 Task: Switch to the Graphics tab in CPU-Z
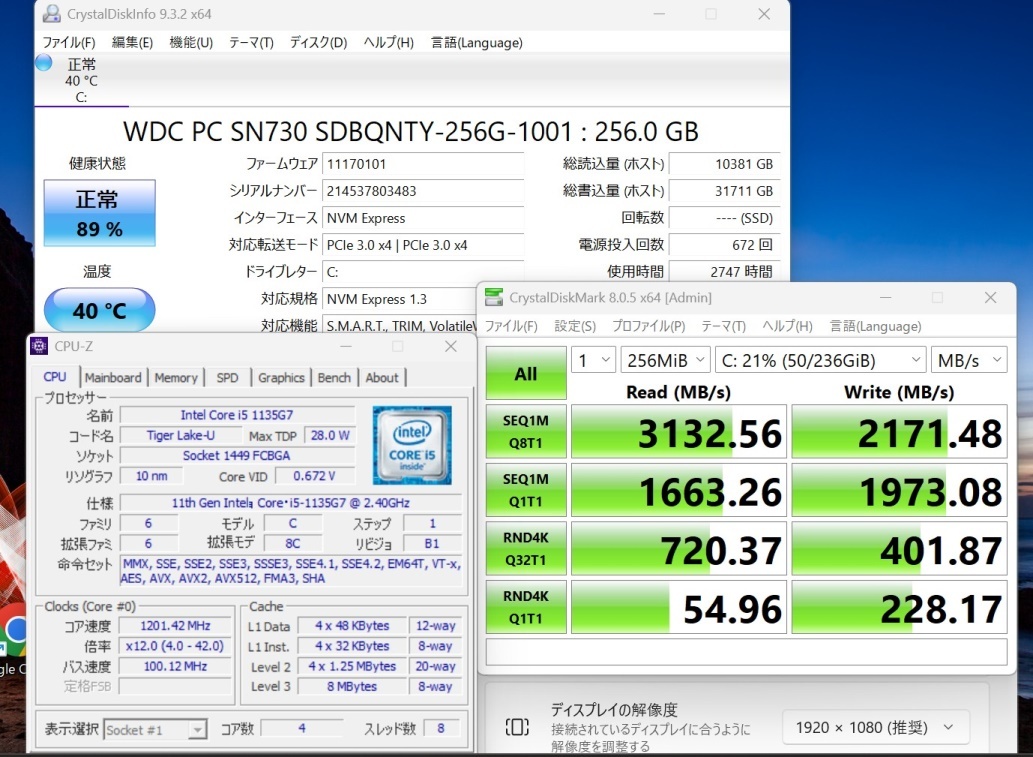coord(281,378)
